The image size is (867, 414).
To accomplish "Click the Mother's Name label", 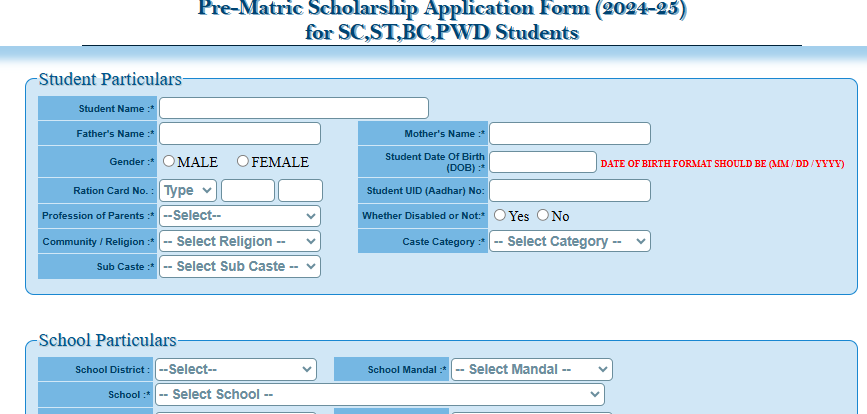I will [445, 134].
